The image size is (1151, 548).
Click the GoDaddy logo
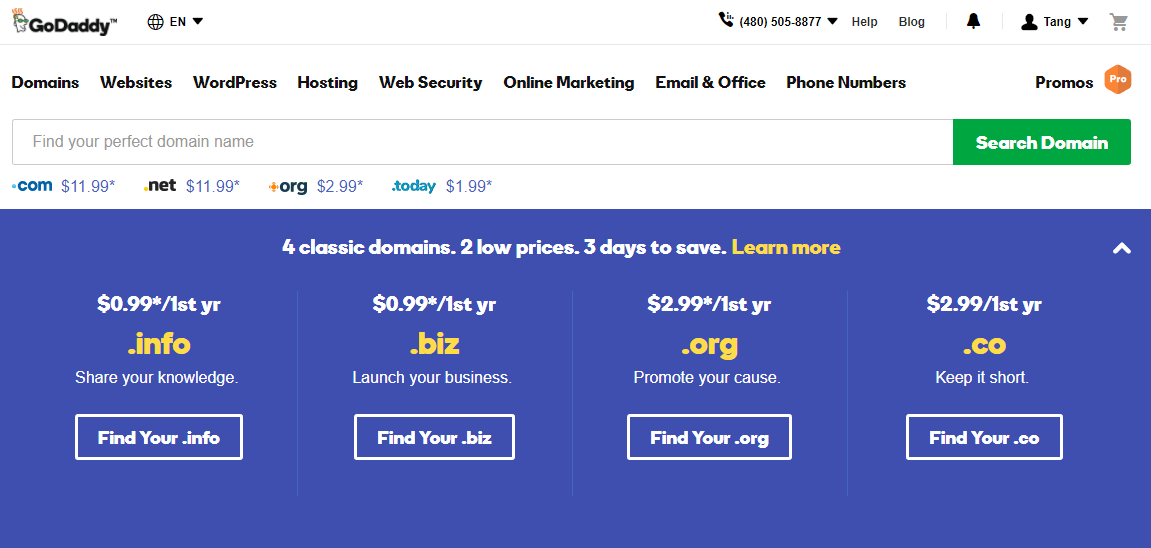[64, 22]
